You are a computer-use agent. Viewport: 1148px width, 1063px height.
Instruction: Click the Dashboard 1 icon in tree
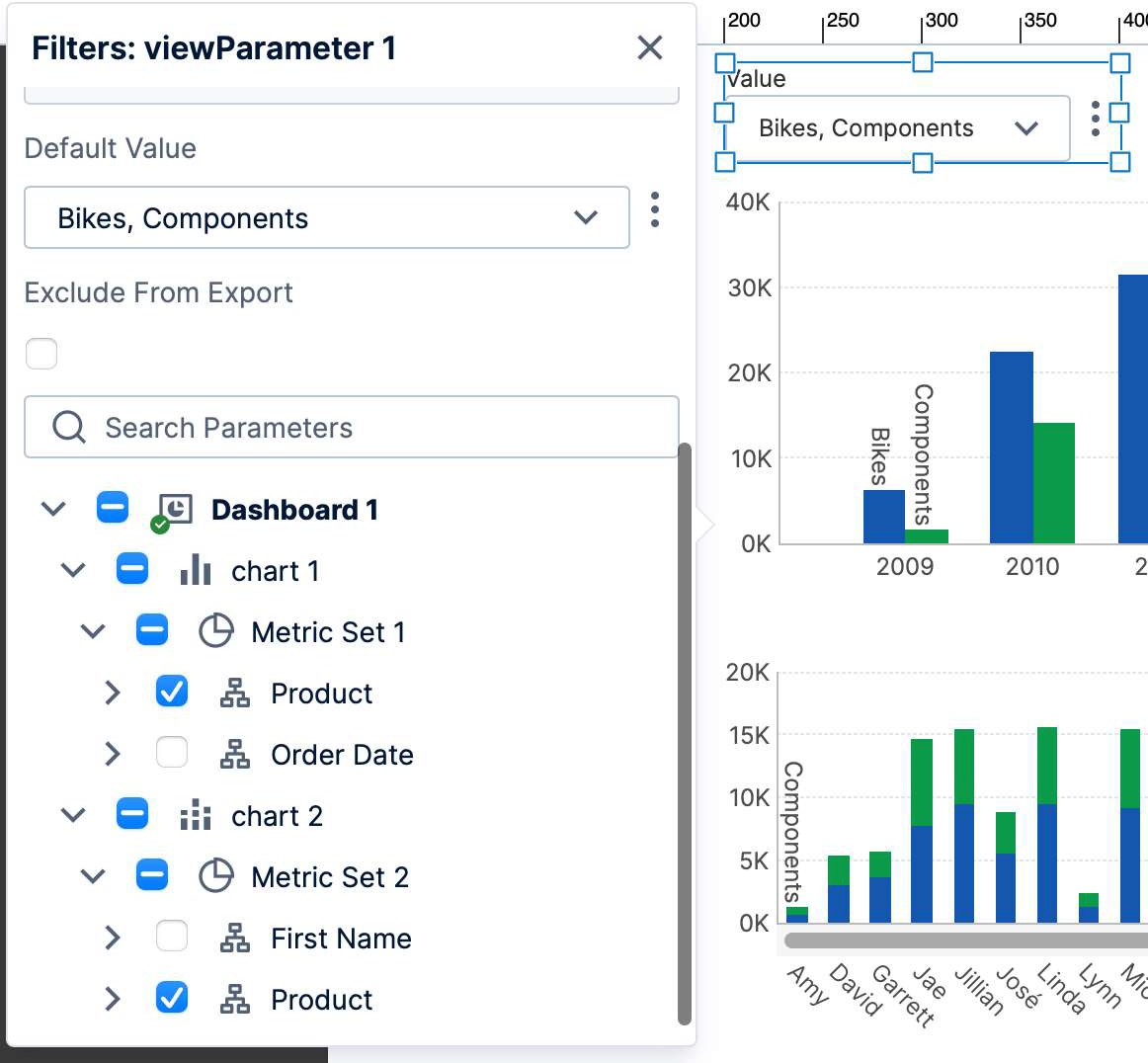(175, 510)
